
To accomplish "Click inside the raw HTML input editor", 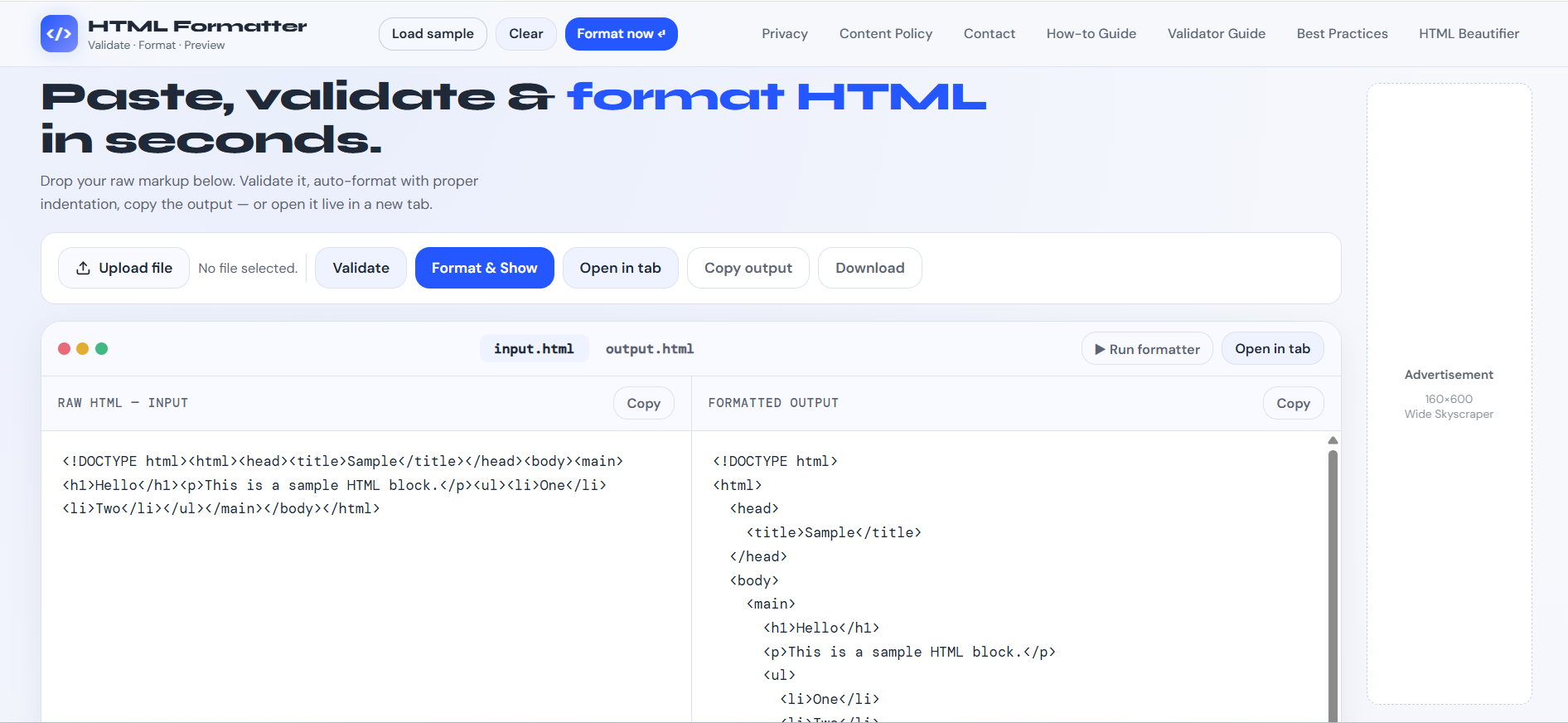I will click(x=366, y=576).
